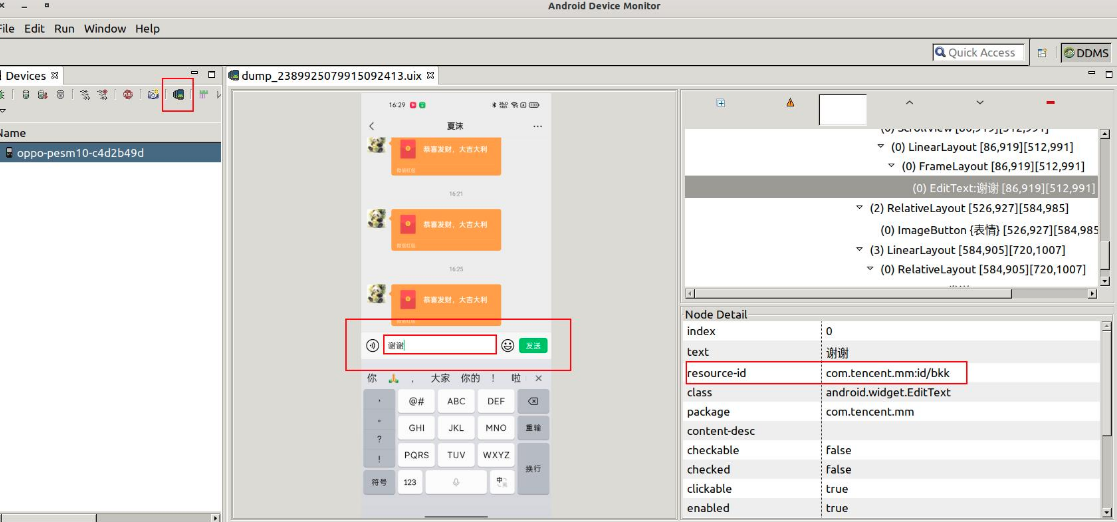Viewport: 1117px width, 522px height.
Task: Open the Run menu
Action: point(64,29)
